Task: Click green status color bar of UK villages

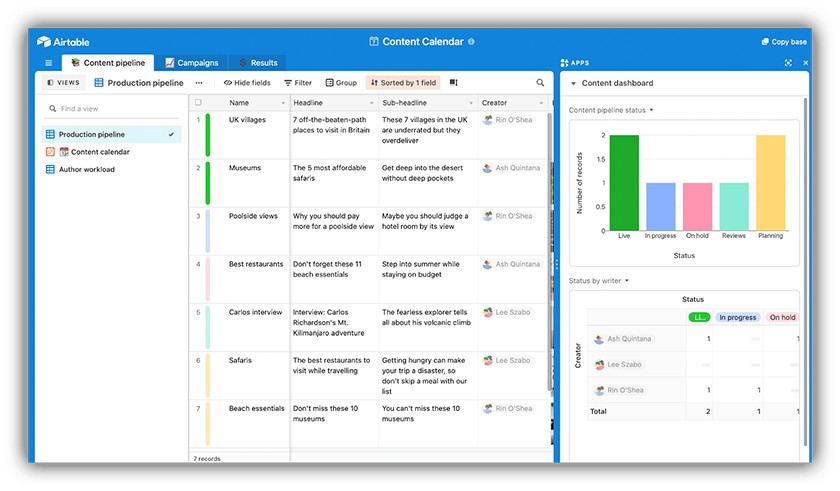Action: (208, 135)
